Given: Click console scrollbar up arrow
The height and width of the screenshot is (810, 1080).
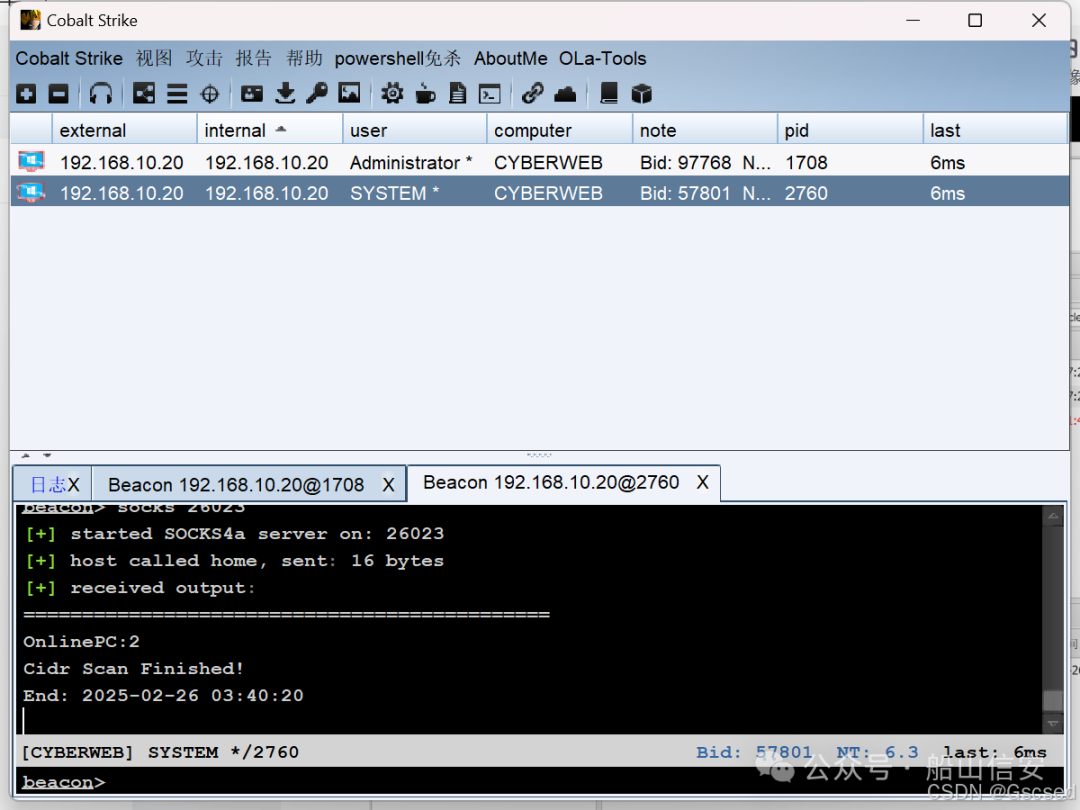Looking at the screenshot, I should 1053,515.
